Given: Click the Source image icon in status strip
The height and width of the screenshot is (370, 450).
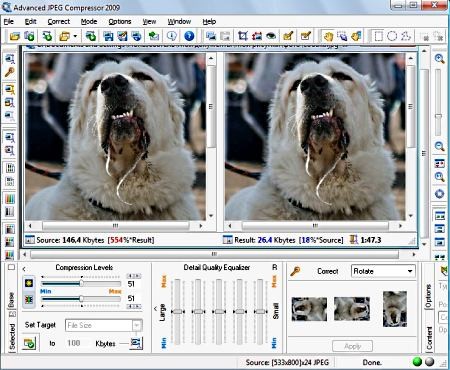Looking at the screenshot, I should (30, 240).
